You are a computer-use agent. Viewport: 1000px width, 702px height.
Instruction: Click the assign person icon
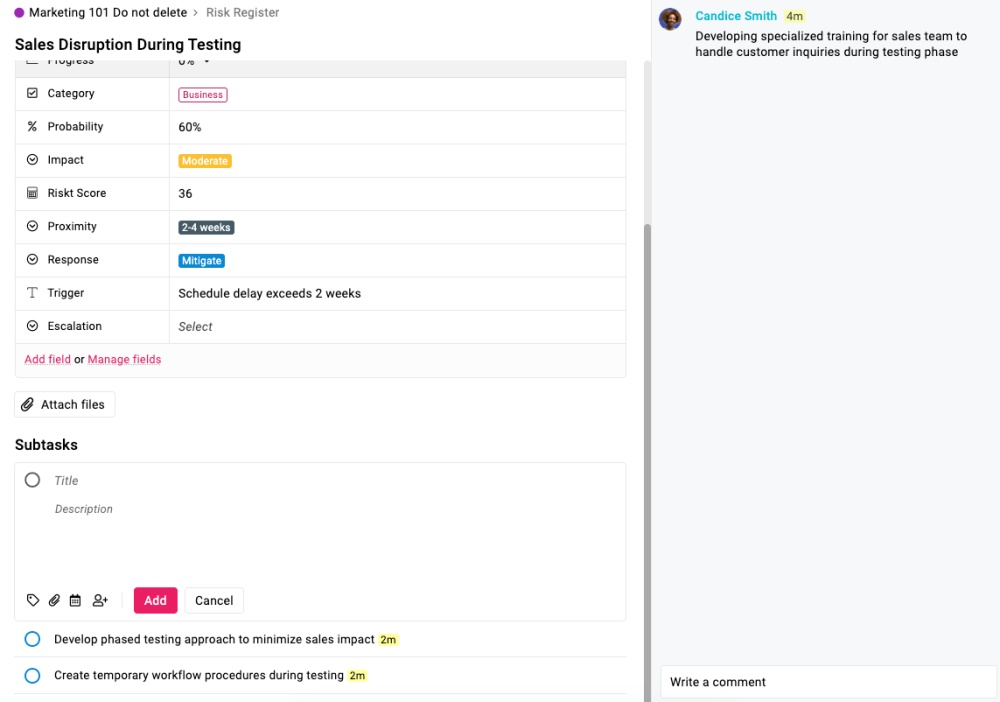click(x=100, y=600)
